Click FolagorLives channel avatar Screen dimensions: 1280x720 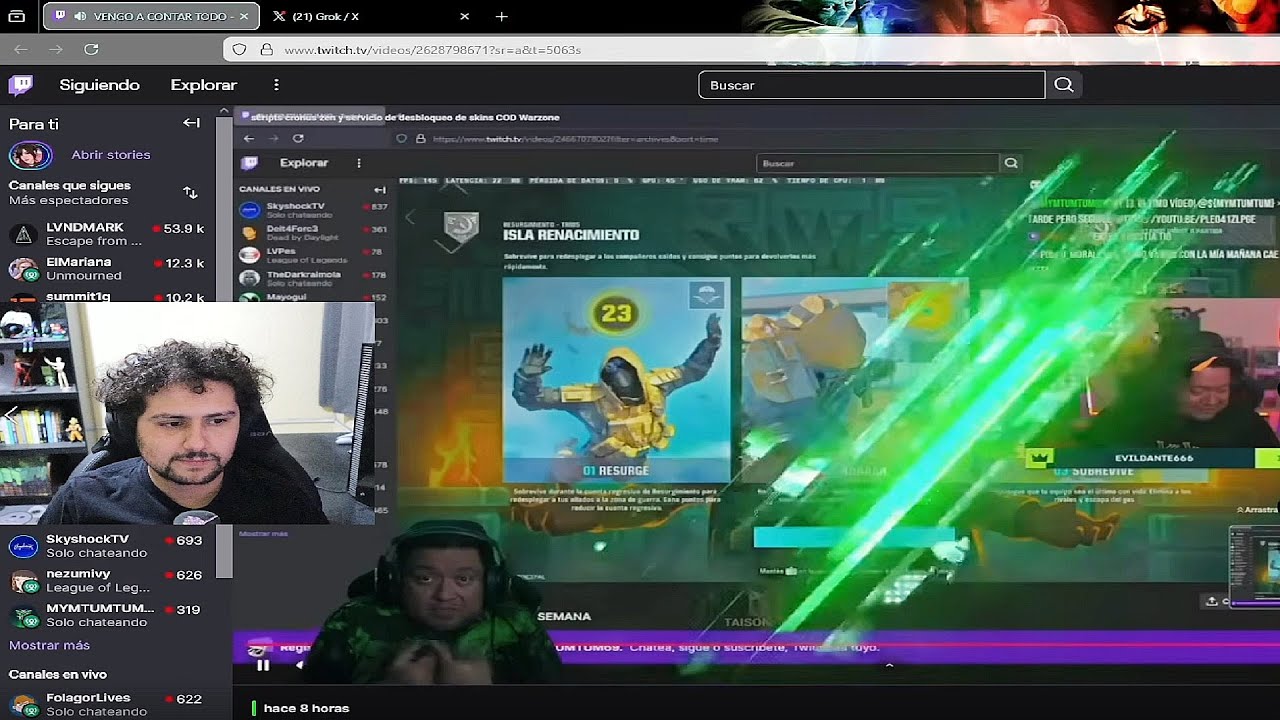(23, 704)
